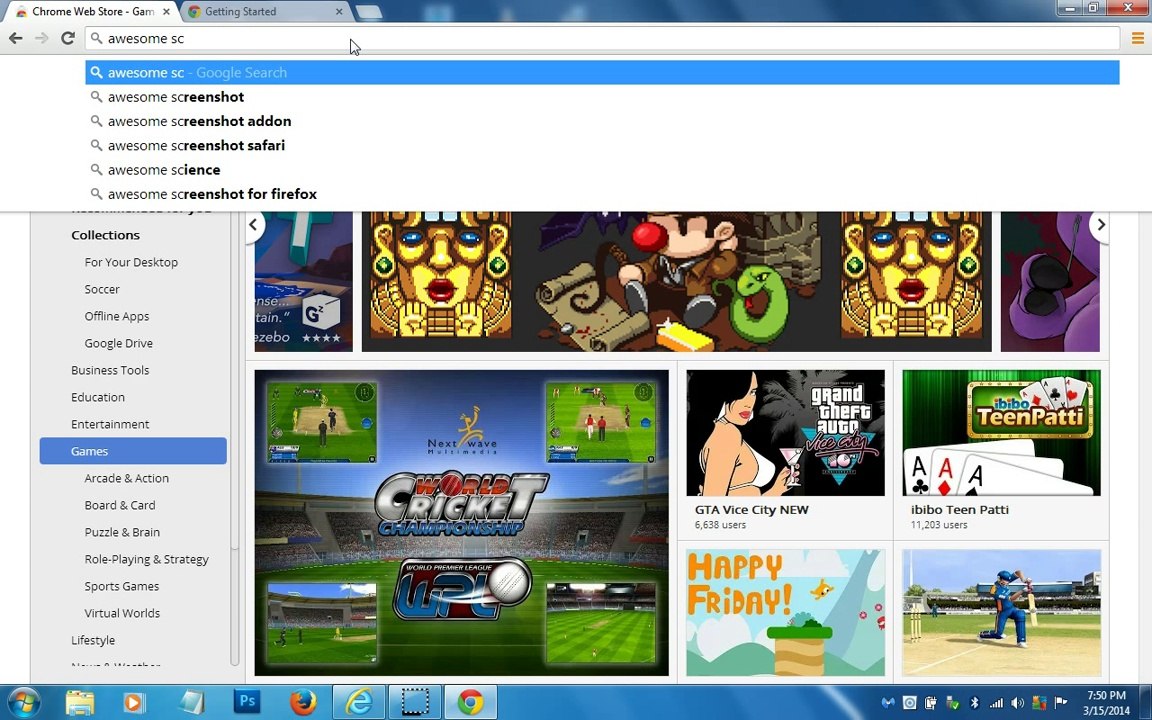The height and width of the screenshot is (720, 1152).
Task: Open File Explorer from taskbar
Action: point(80,702)
